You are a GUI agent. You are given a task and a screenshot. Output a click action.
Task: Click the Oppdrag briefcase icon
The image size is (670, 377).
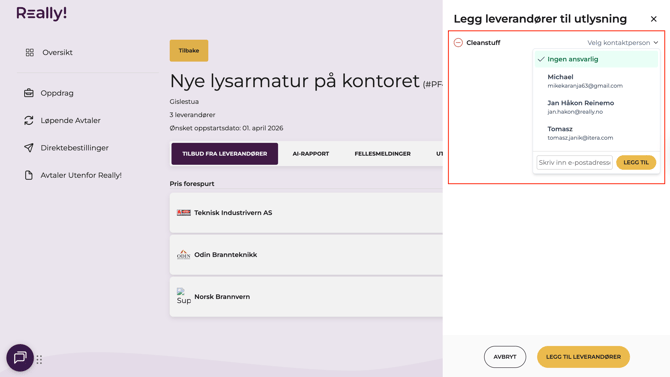click(x=29, y=93)
